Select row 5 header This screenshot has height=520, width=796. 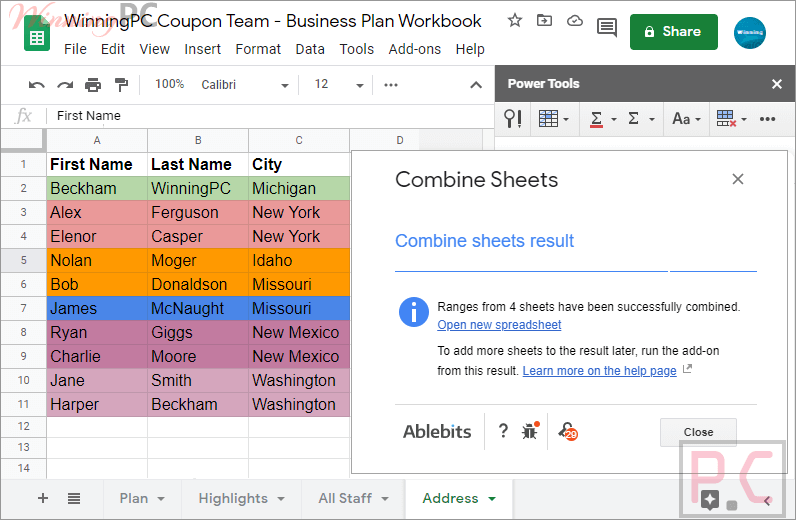click(23, 261)
